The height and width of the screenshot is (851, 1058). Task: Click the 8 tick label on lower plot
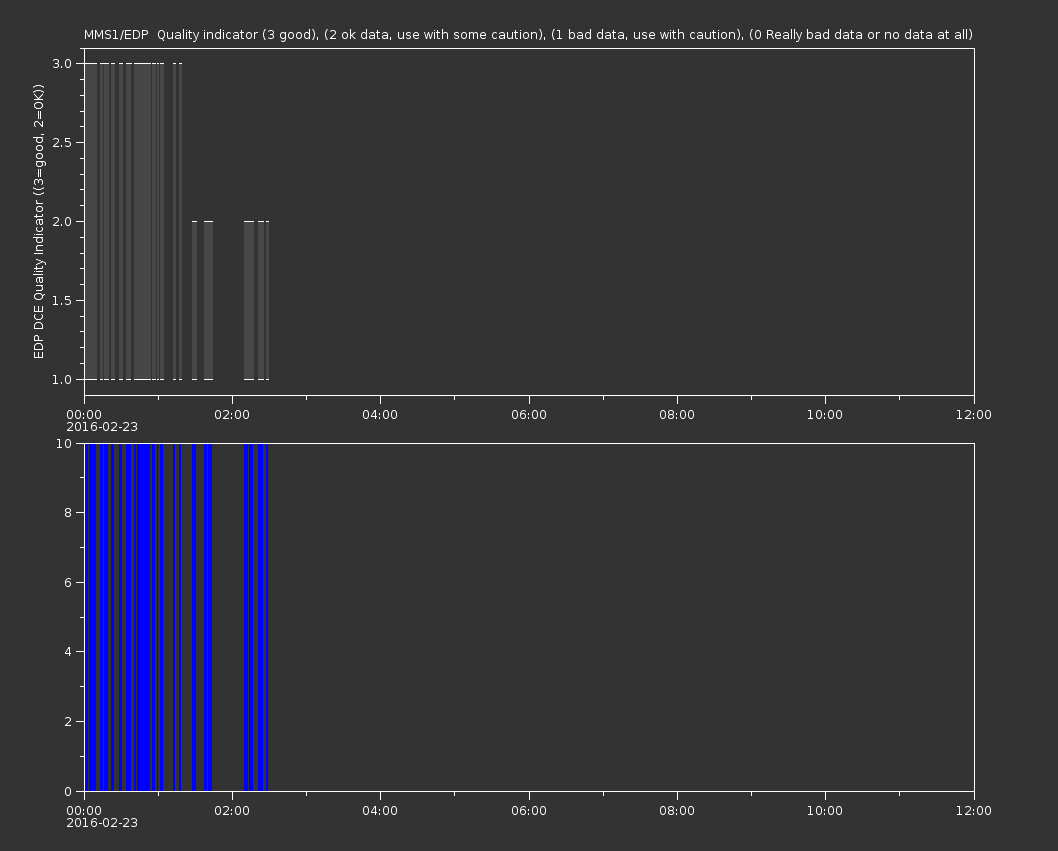point(68,513)
